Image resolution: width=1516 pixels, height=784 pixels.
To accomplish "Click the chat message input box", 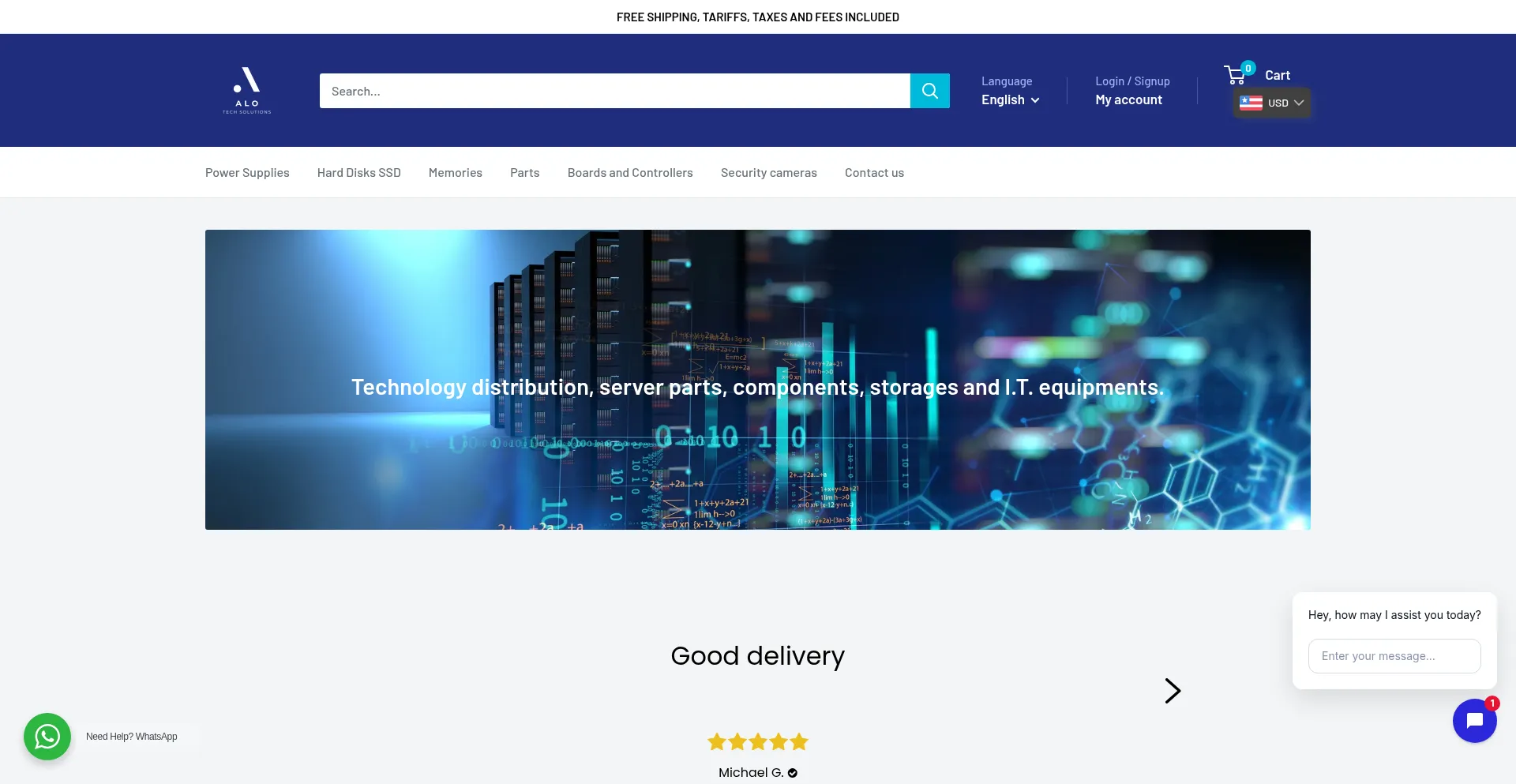I will (x=1394, y=656).
